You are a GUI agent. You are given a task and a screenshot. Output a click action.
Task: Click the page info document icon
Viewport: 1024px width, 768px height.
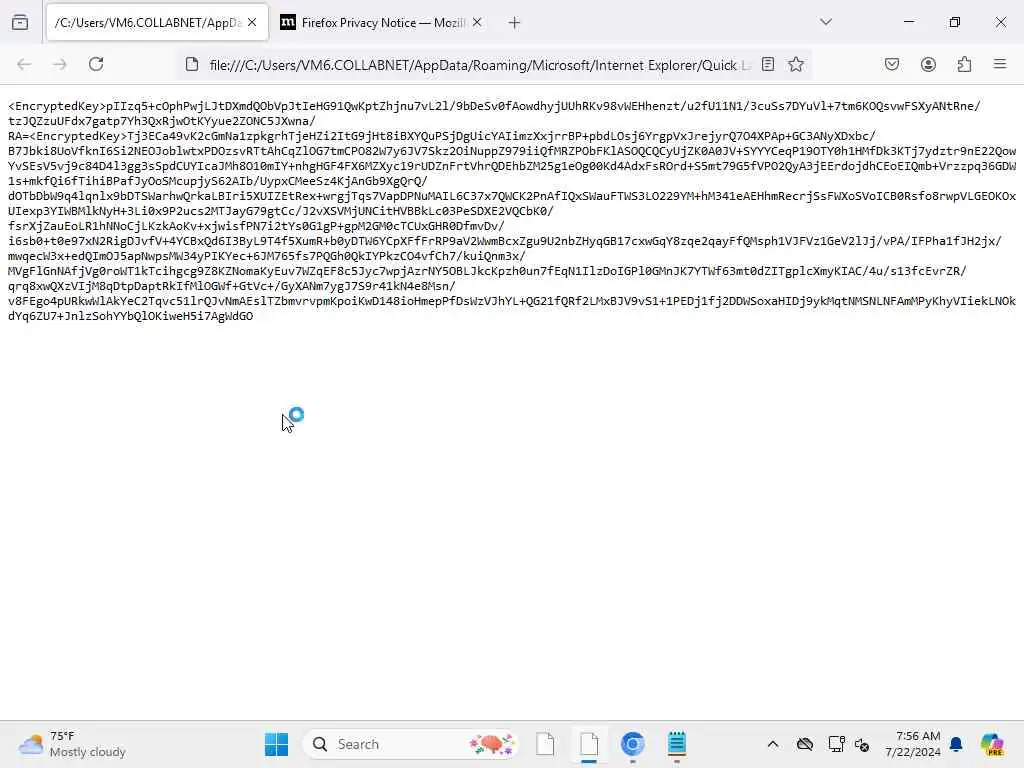click(191, 64)
